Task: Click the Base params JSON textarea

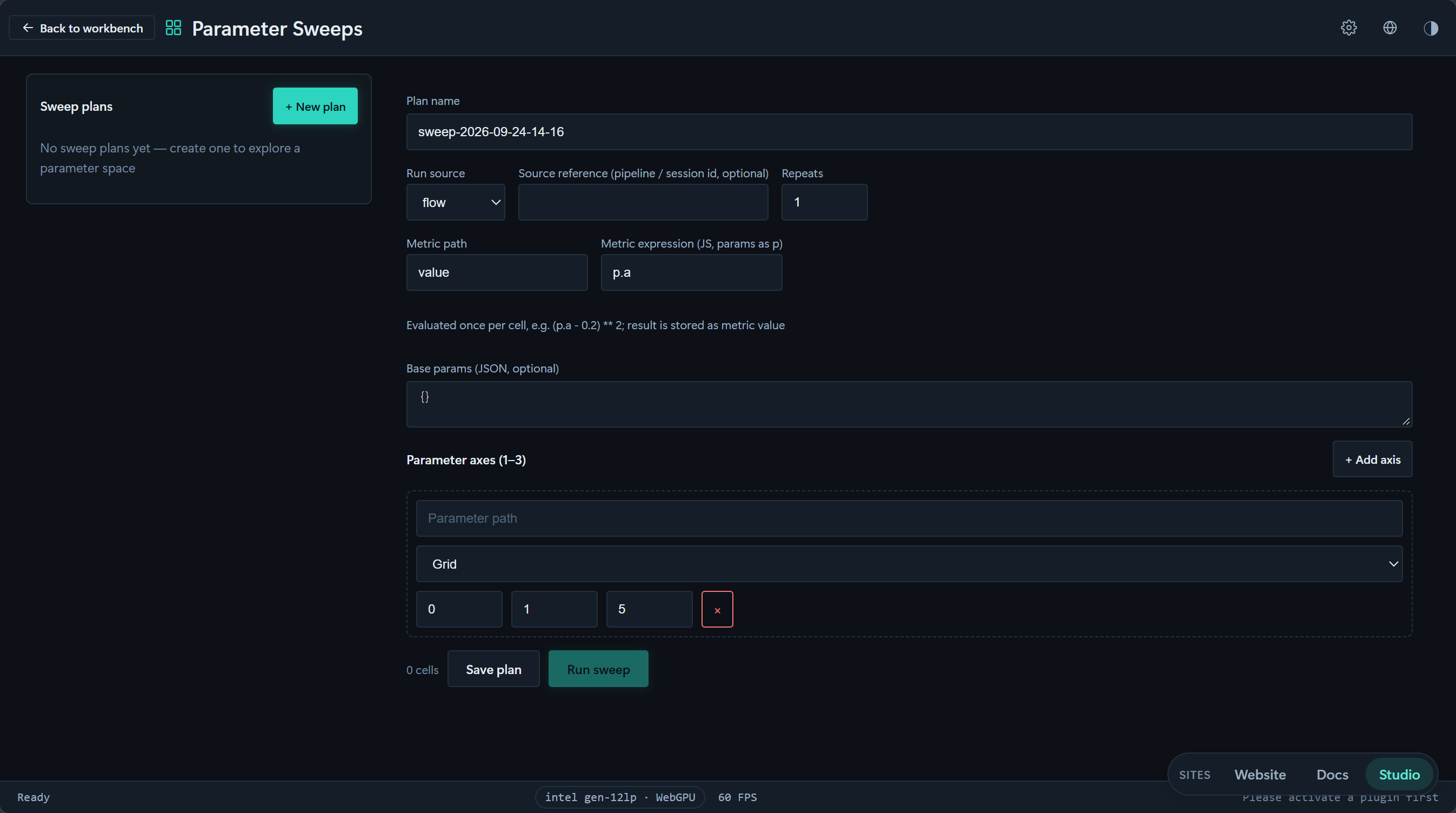Action: 909,404
